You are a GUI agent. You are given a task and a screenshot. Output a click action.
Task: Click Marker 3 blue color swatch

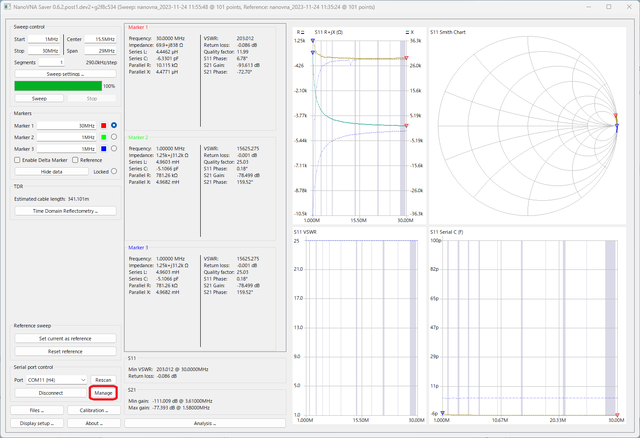(104, 149)
